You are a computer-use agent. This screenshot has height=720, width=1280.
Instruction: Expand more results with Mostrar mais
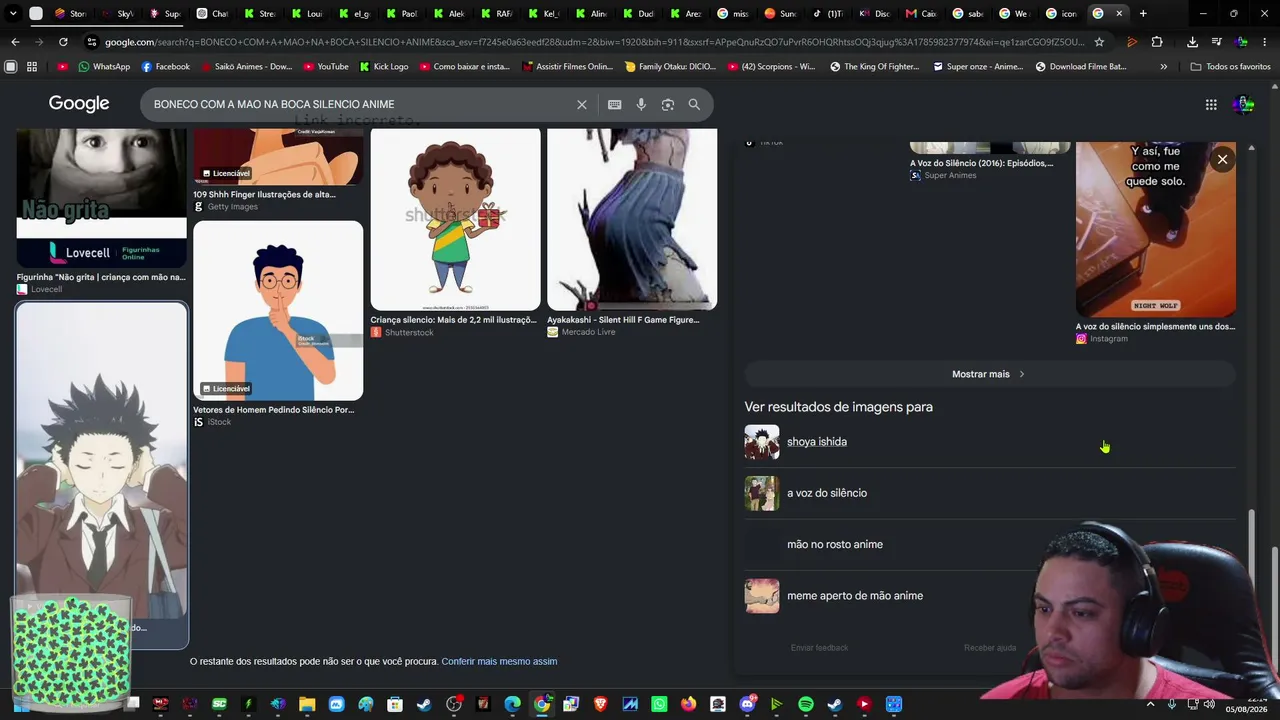click(990, 374)
